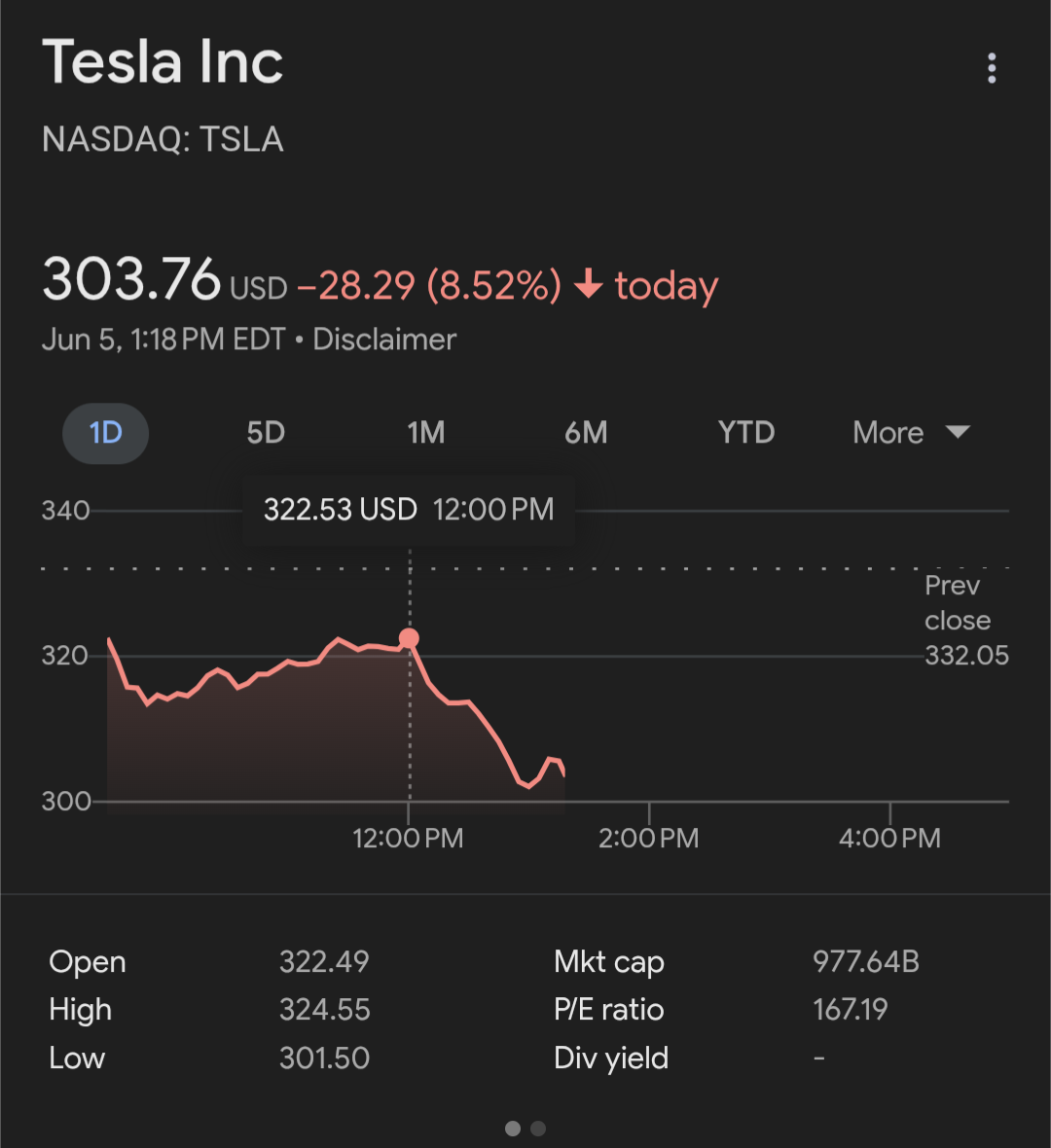Image resolution: width=1051 pixels, height=1148 pixels.
Task: Click the NASDAQ: TSLA ticker label
Action: 163,139
